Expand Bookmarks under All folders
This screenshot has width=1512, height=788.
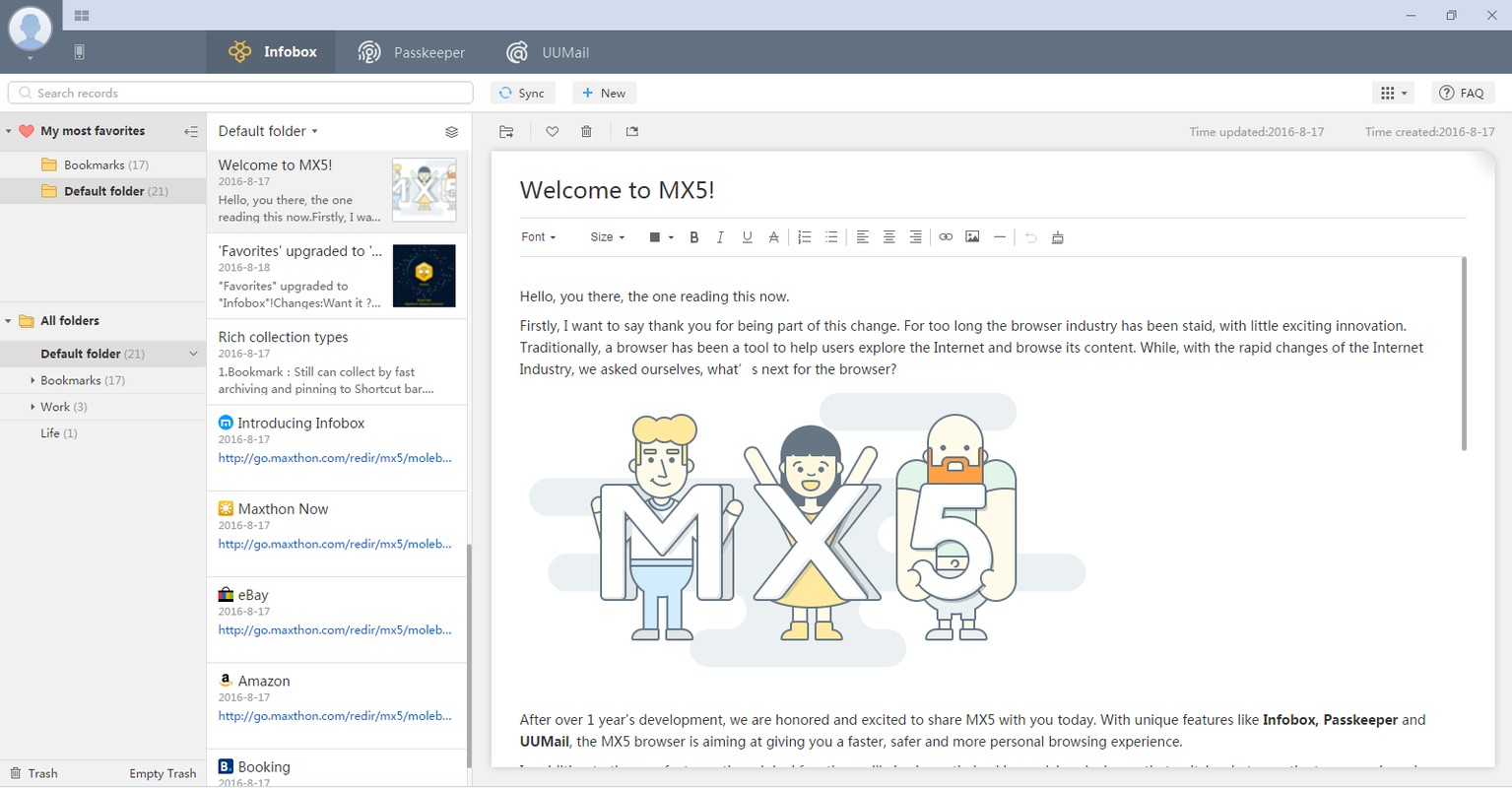[33, 380]
